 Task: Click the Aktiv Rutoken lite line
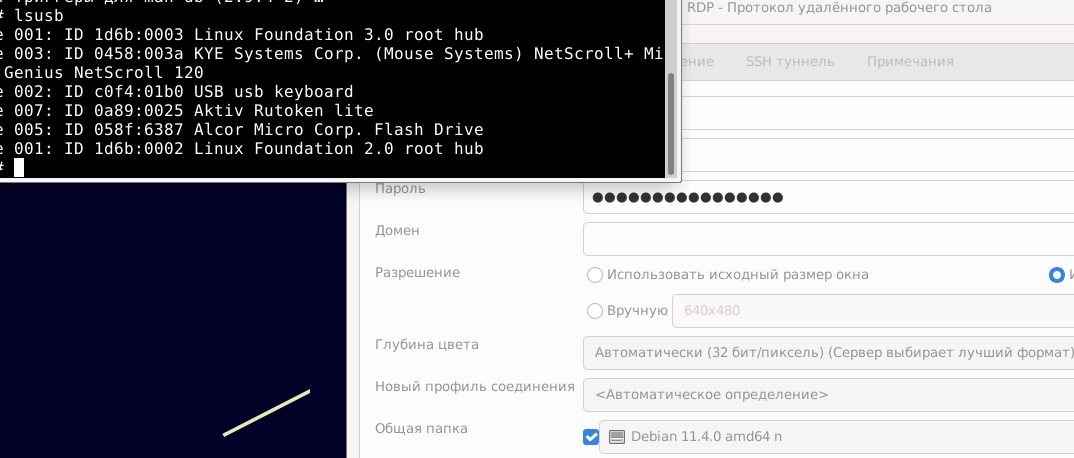186,110
